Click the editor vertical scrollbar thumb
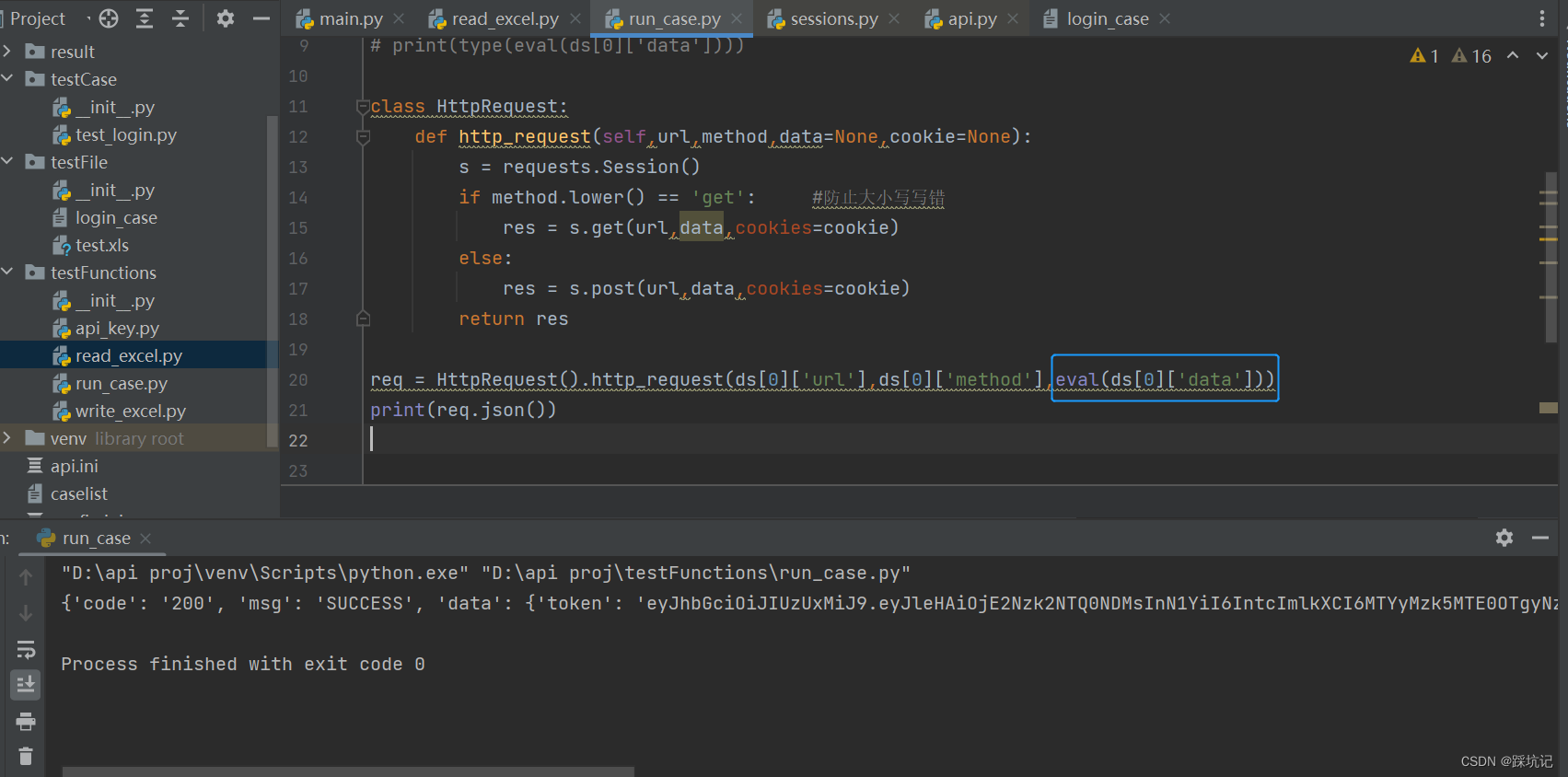1568x777 pixels. coord(1551,256)
